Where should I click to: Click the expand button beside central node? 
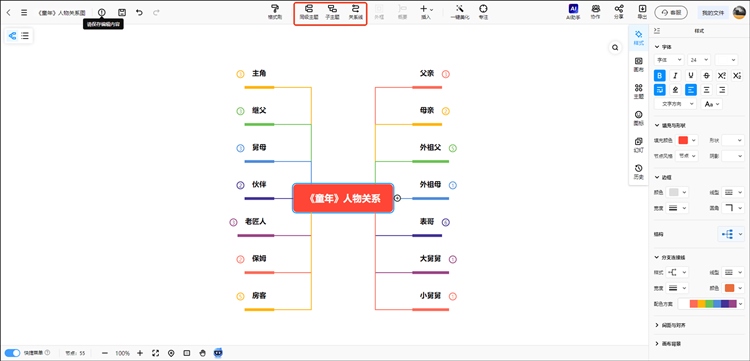click(397, 198)
